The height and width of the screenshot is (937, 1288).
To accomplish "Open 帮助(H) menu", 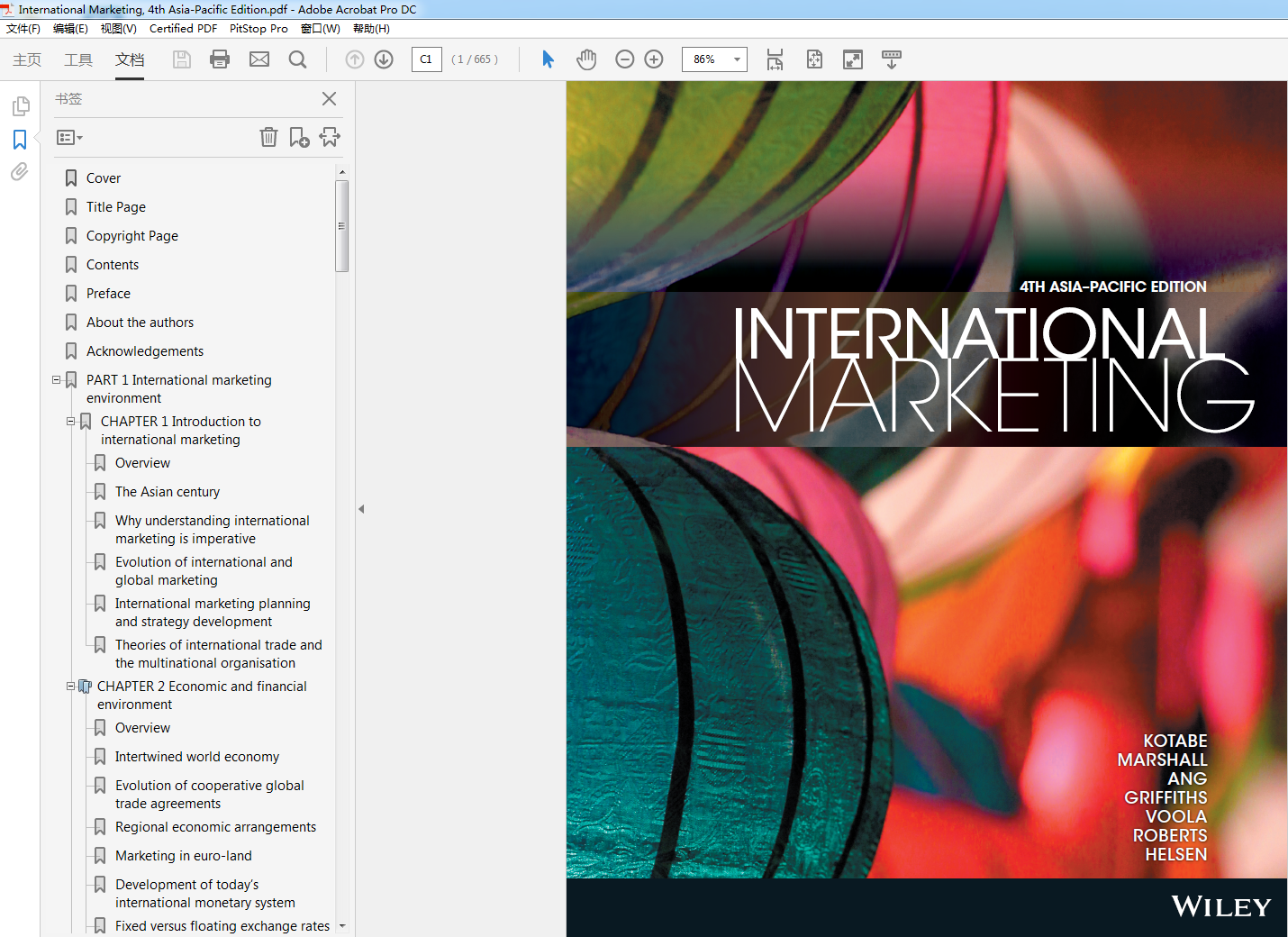I will coord(371,29).
